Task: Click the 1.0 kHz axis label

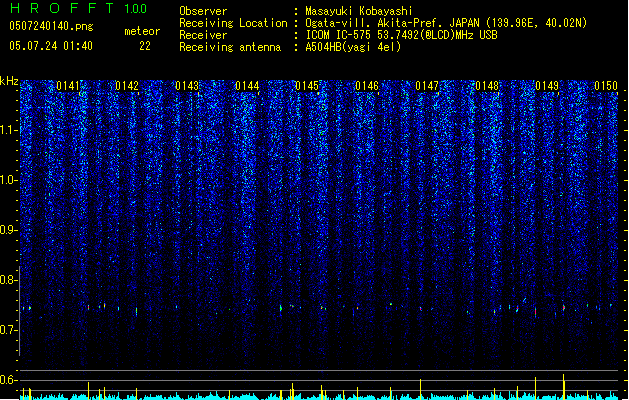Action: pyautogui.click(x=9, y=180)
